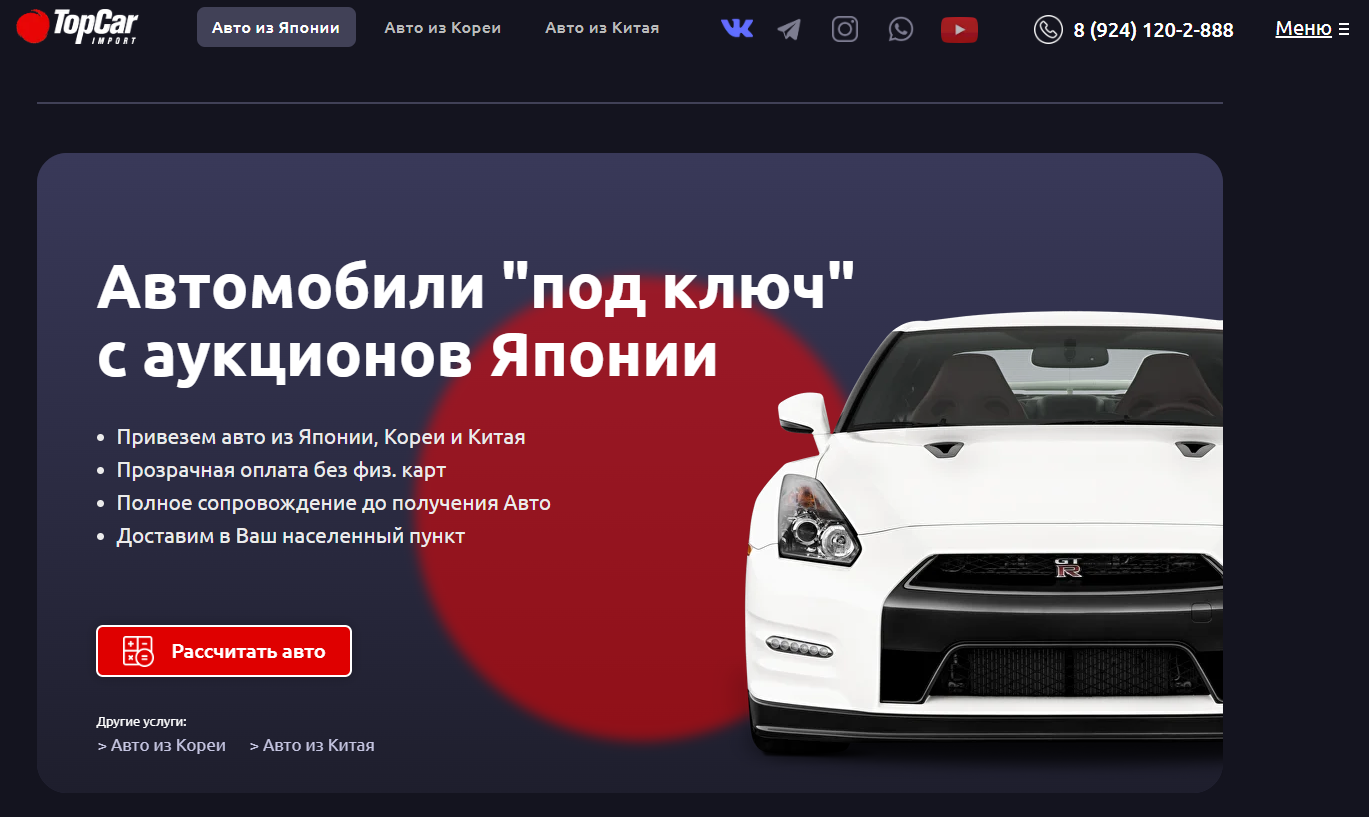The image size is (1369, 817).
Task: Click the bullet 'Доставим в Ваш населенный пункт'
Action: (x=290, y=535)
